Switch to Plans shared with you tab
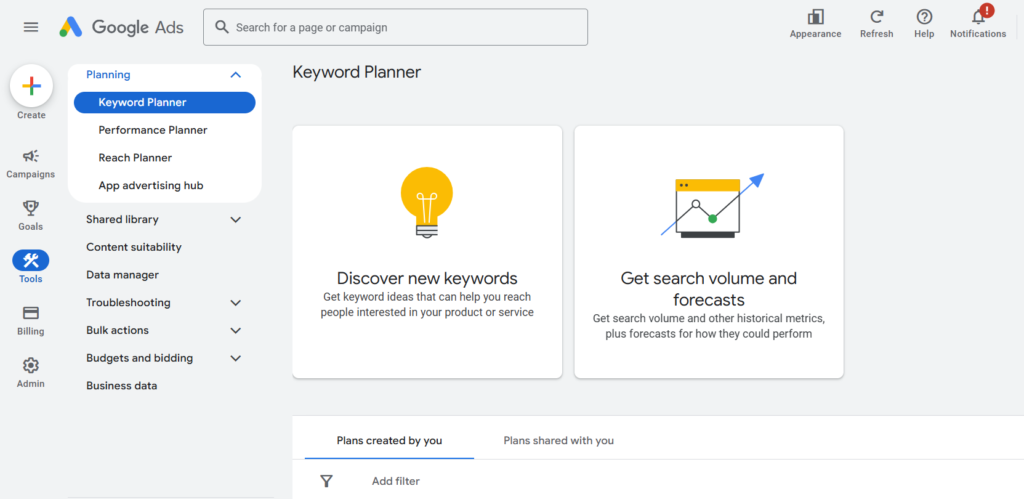Image resolution: width=1024 pixels, height=499 pixels. (558, 441)
